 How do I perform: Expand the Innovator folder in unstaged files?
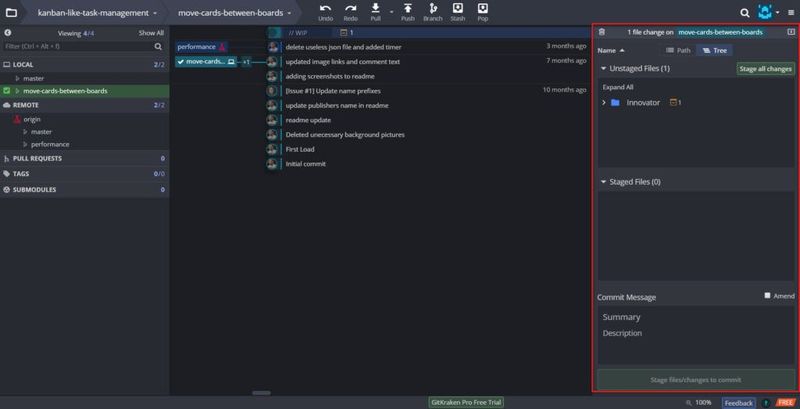tap(603, 103)
